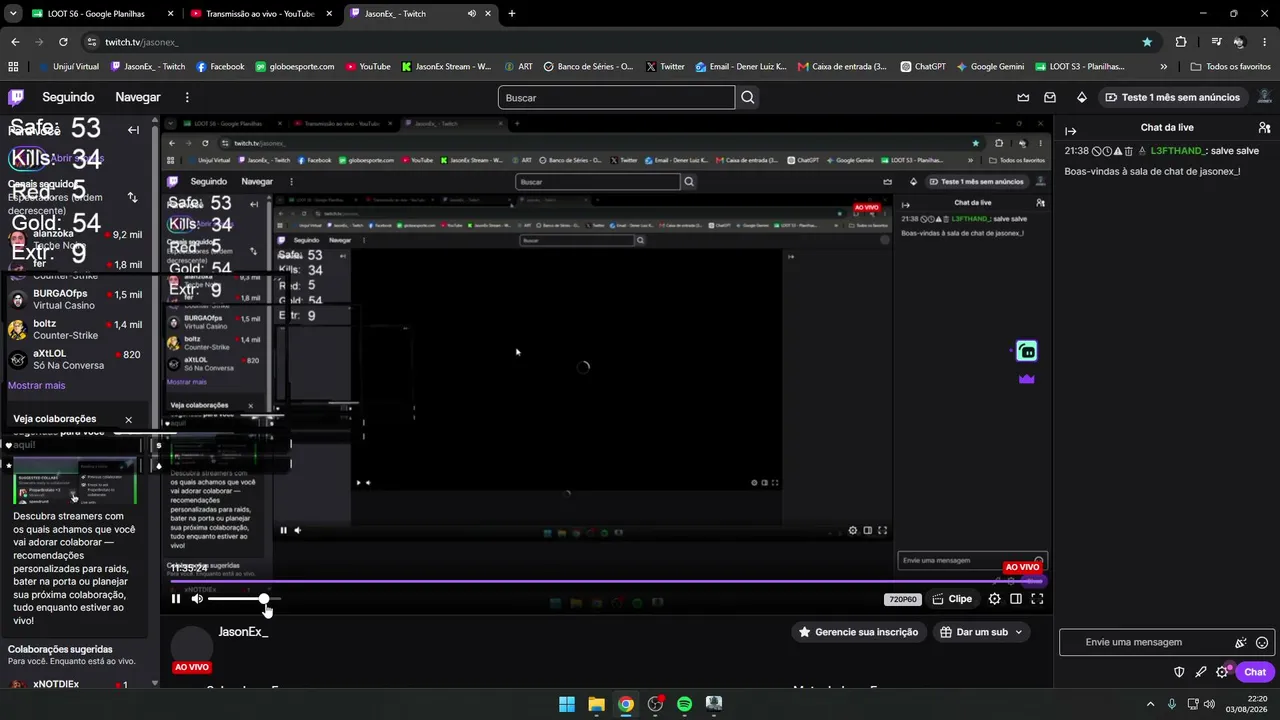Click the purple stream seek bar
The width and height of the screenshot is (1280, 720).
click(x=606, y=581)
